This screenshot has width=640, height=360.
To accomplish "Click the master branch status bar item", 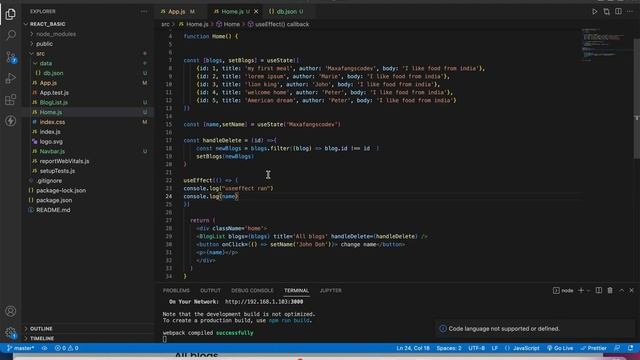I will [x=20, y=348].
